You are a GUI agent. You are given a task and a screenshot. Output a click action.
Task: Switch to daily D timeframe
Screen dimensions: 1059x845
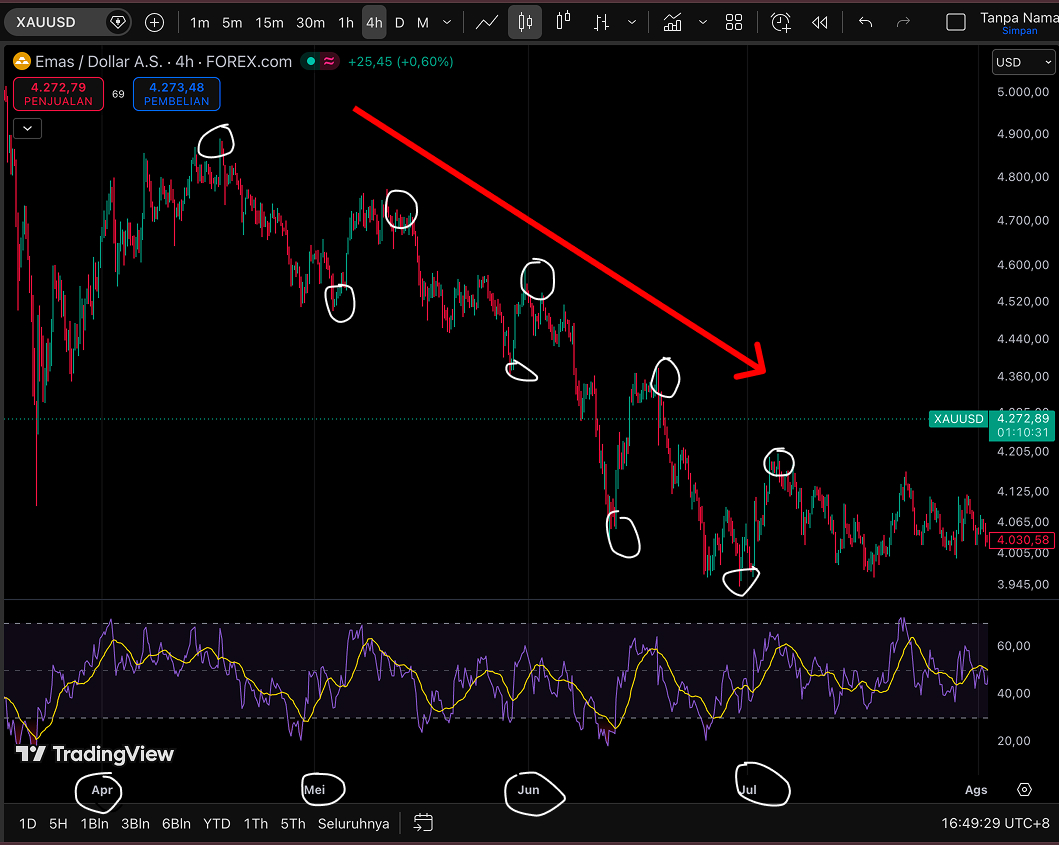(399, 22)
